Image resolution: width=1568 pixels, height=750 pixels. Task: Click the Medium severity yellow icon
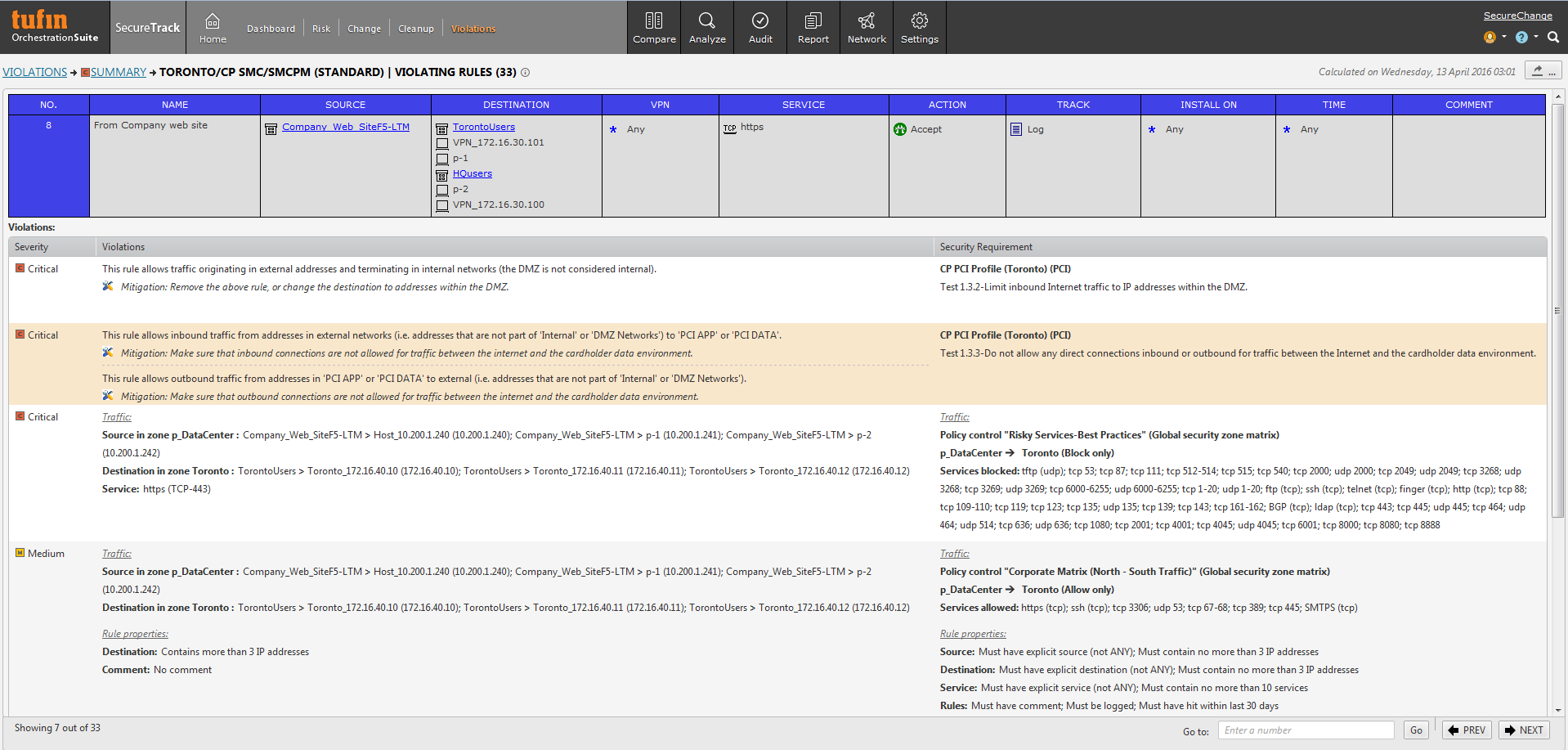click(20, 553)
